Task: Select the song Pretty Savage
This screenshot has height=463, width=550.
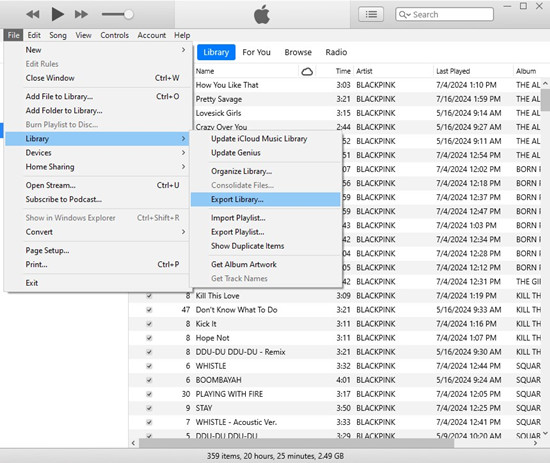Action: pos(219,99)
